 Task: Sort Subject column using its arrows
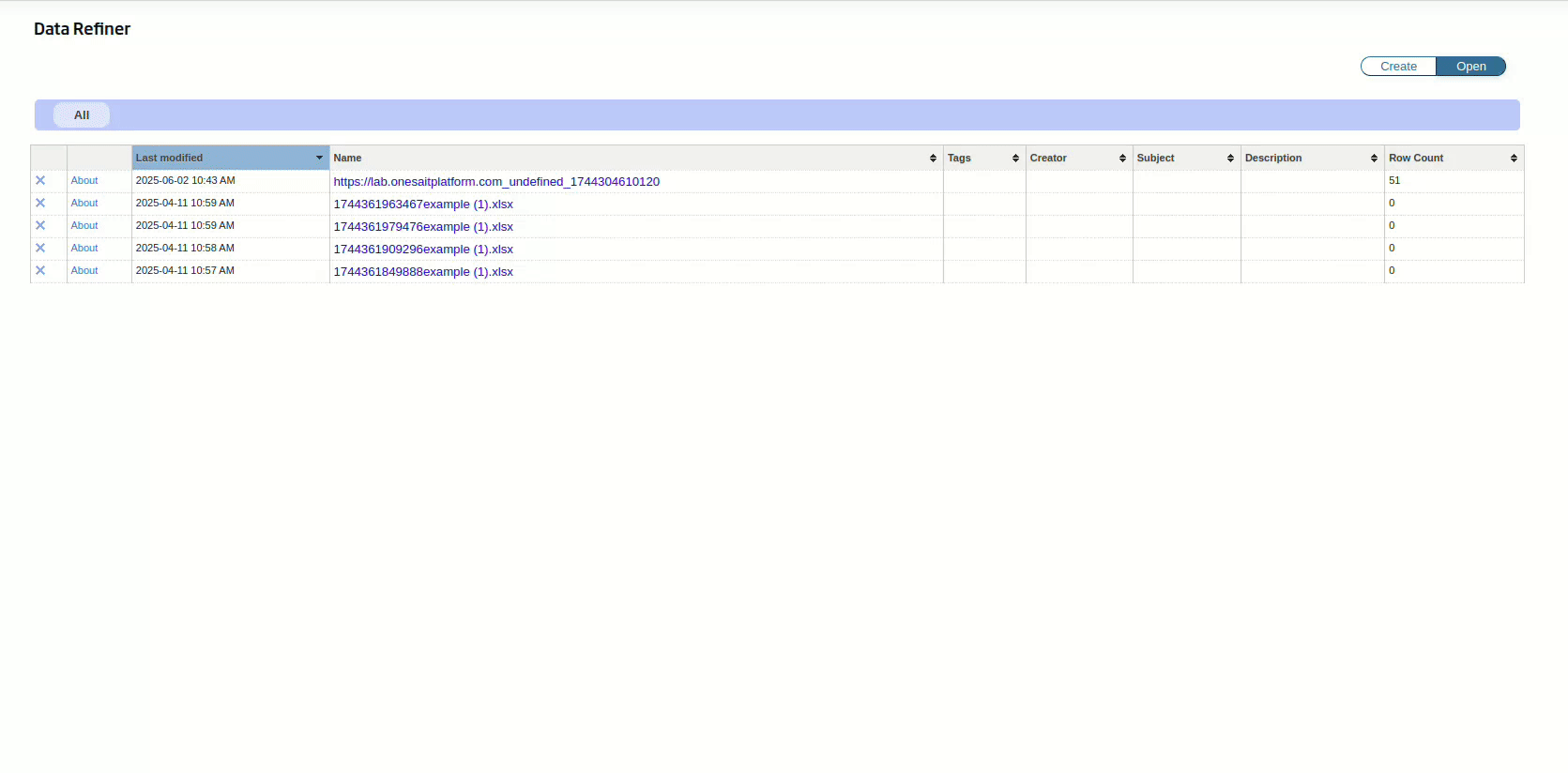(x=1230, y=158)
